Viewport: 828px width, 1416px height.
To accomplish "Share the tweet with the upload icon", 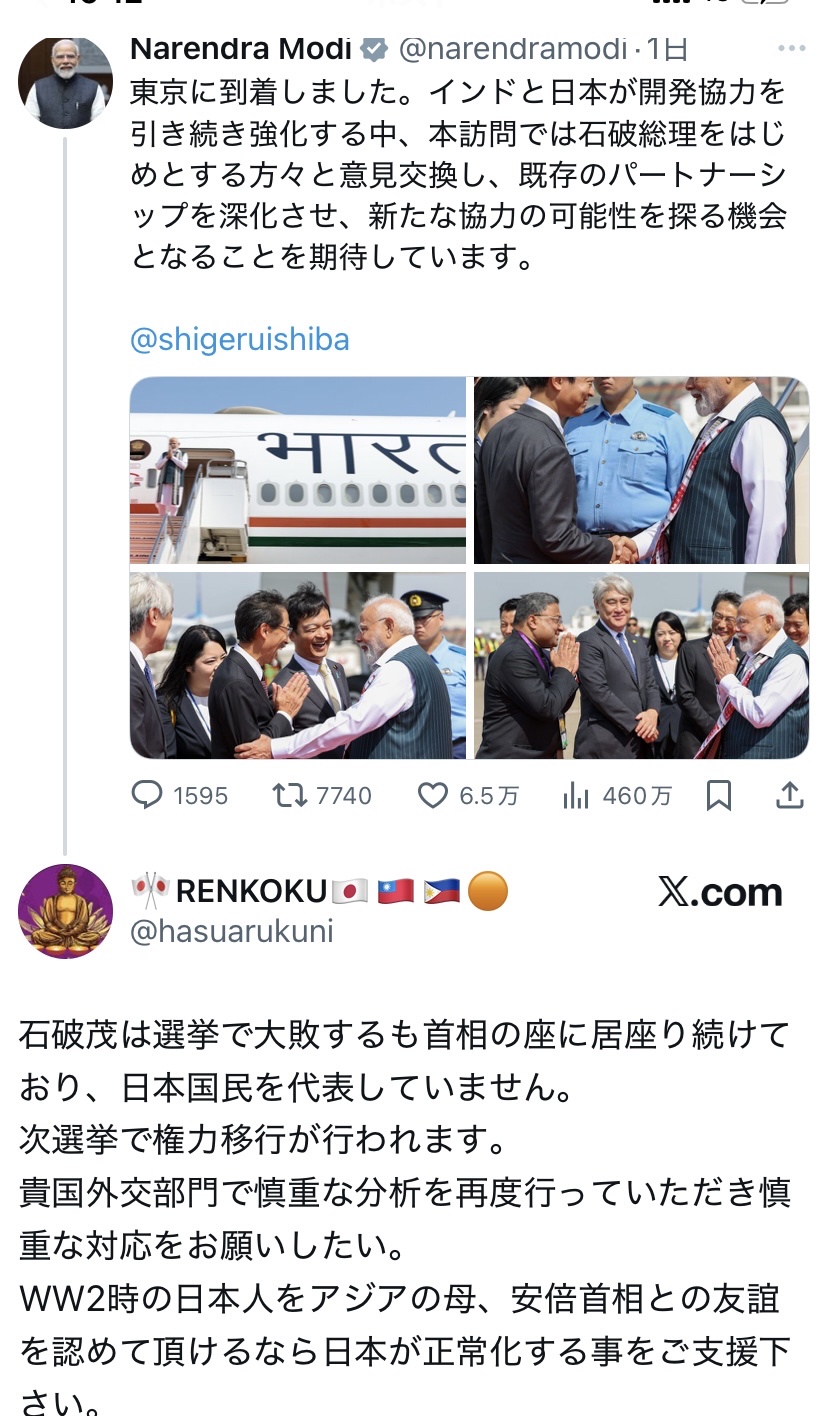I will click(790, 795).
